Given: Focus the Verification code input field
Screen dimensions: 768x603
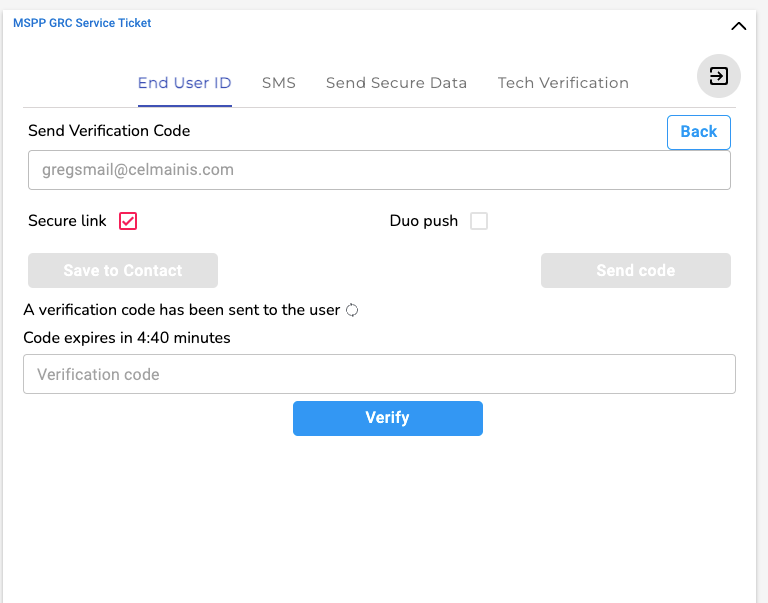Looking at the screenshot, I should pos(379,374).
